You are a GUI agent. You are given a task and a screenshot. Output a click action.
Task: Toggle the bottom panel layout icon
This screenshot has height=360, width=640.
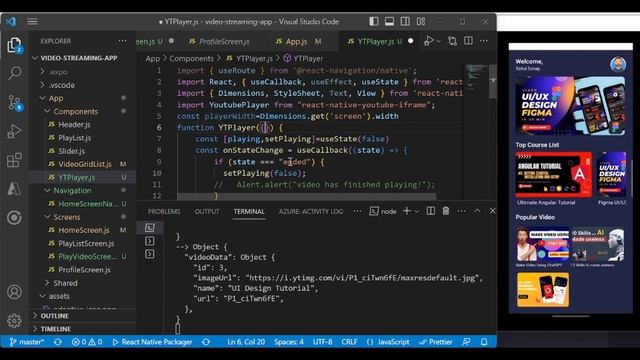(389, 22)
